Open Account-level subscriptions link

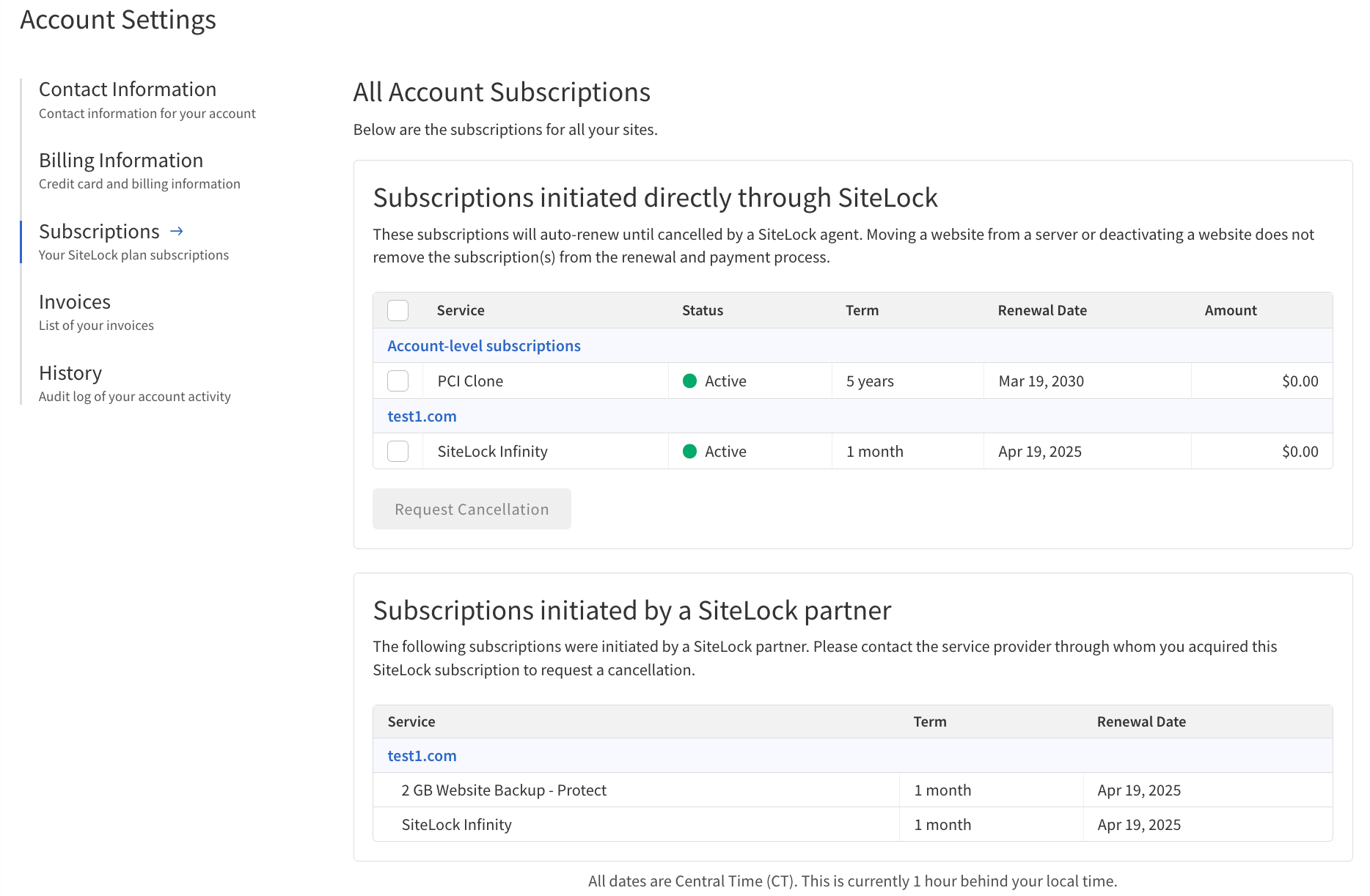coord(484,346)
